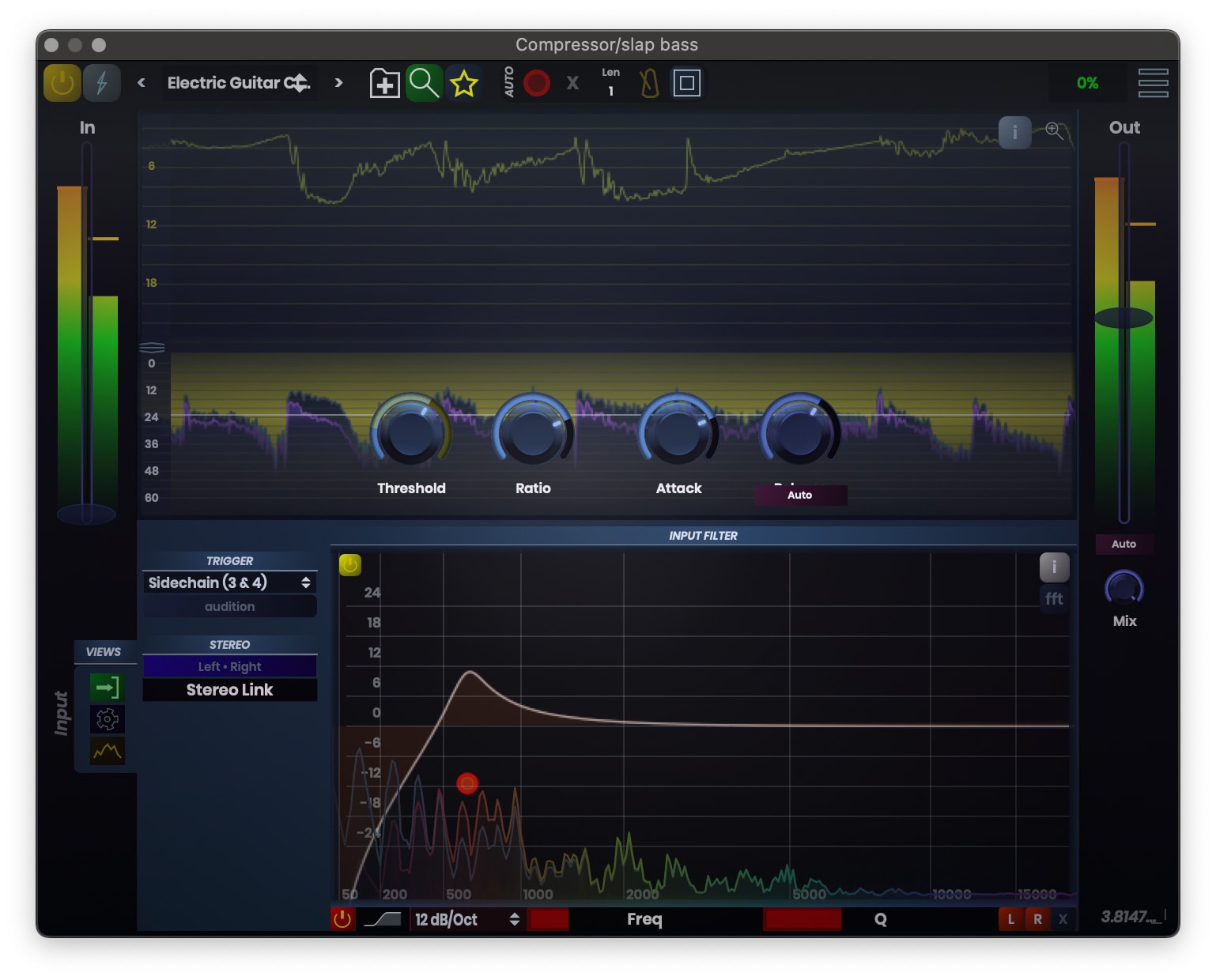This screenshot has height=980, width=1216.
Task: Click the metronome icon in the toolbar
Action: pos(649,82)
